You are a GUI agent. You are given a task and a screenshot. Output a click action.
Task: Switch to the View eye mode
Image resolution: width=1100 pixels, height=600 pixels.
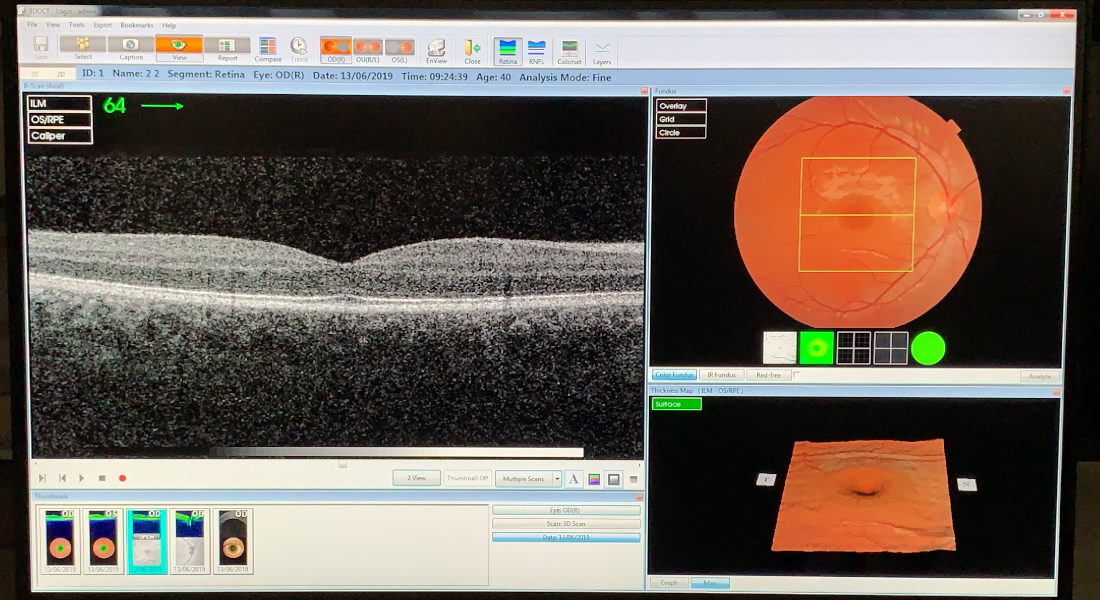pos(179,47)
